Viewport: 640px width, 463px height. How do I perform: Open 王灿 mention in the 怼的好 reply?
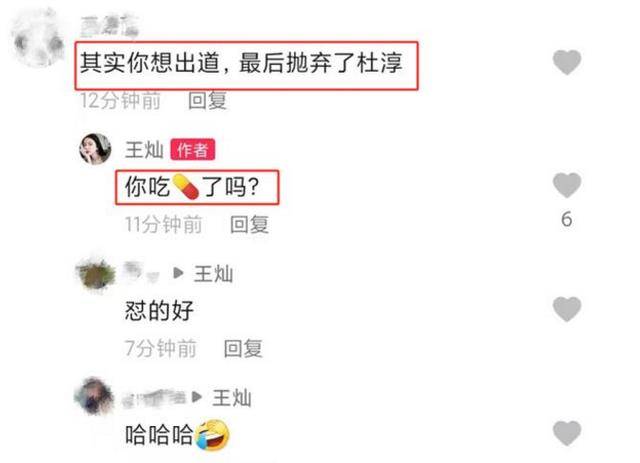pos(213,274)
